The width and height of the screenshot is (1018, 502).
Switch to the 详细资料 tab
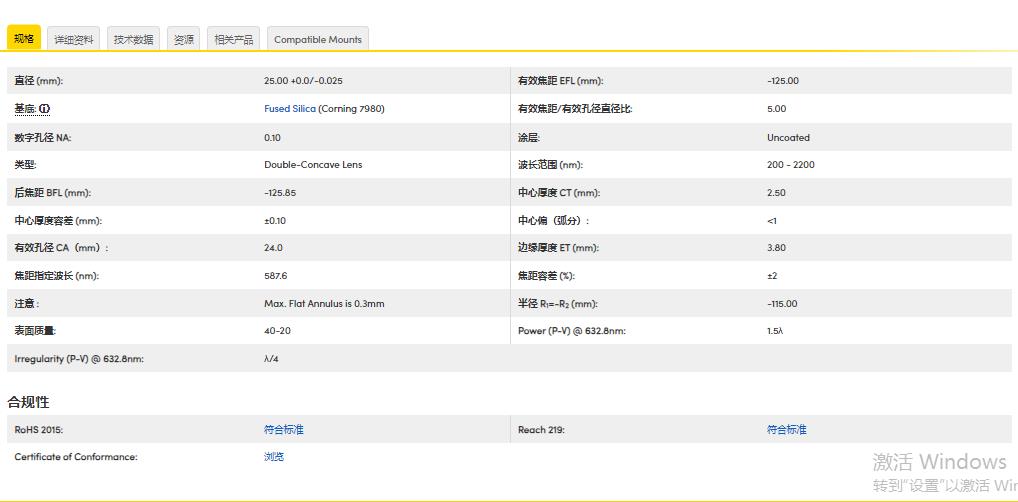(x=74, y=39)
